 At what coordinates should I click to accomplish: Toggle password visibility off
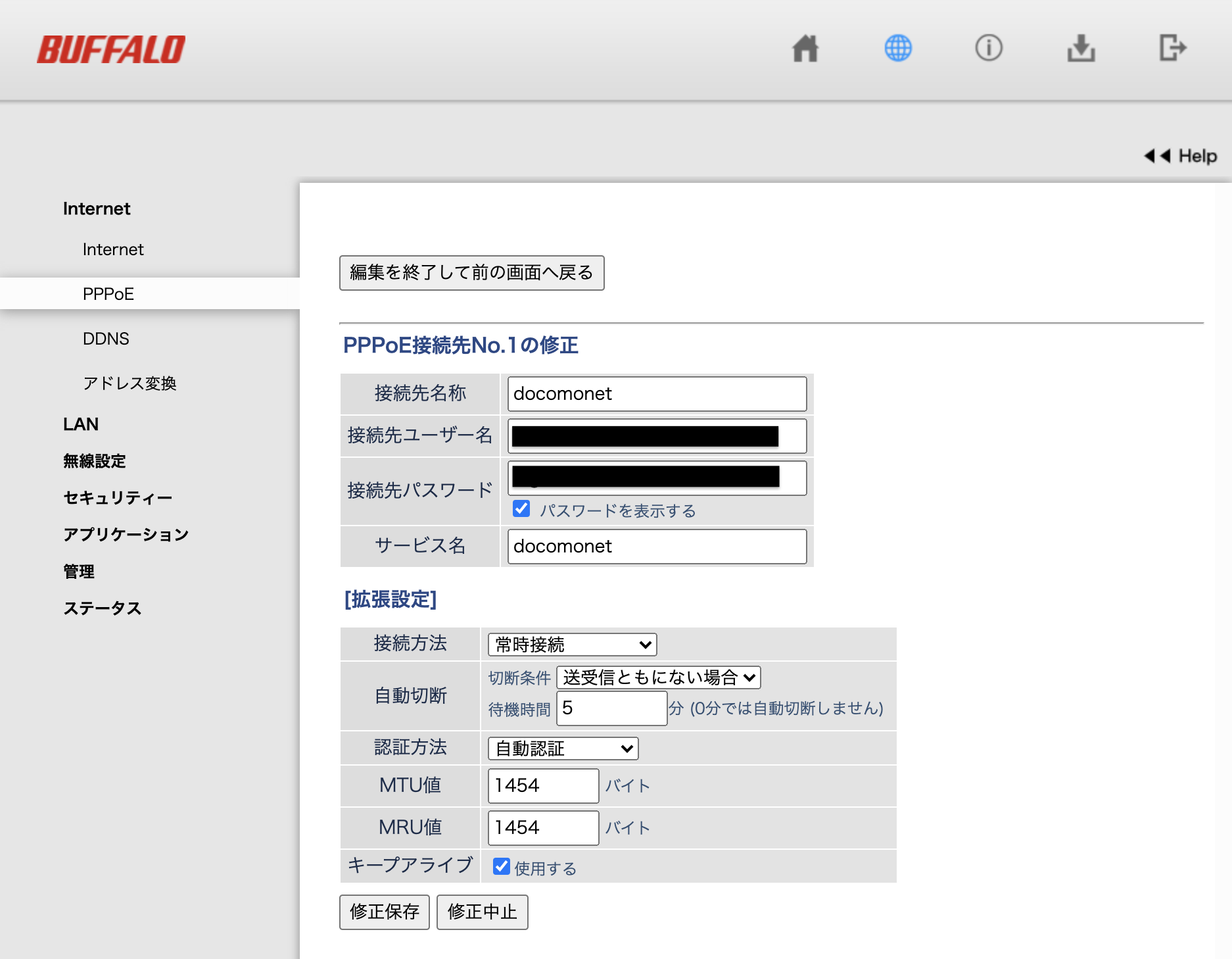tap(521, 508)
